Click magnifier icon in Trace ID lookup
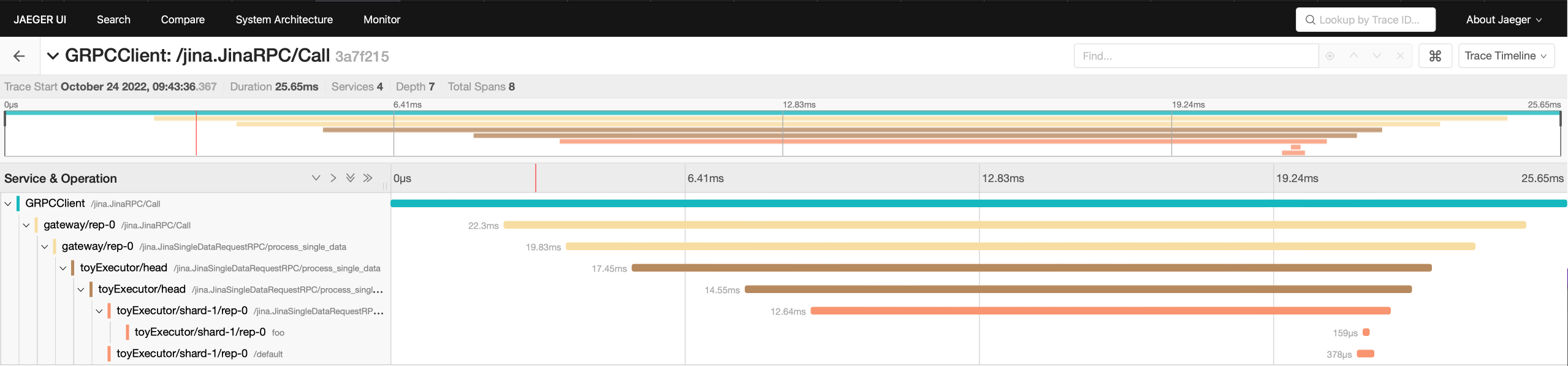The image size is (1568, 366). click(x=1310, y=20)
